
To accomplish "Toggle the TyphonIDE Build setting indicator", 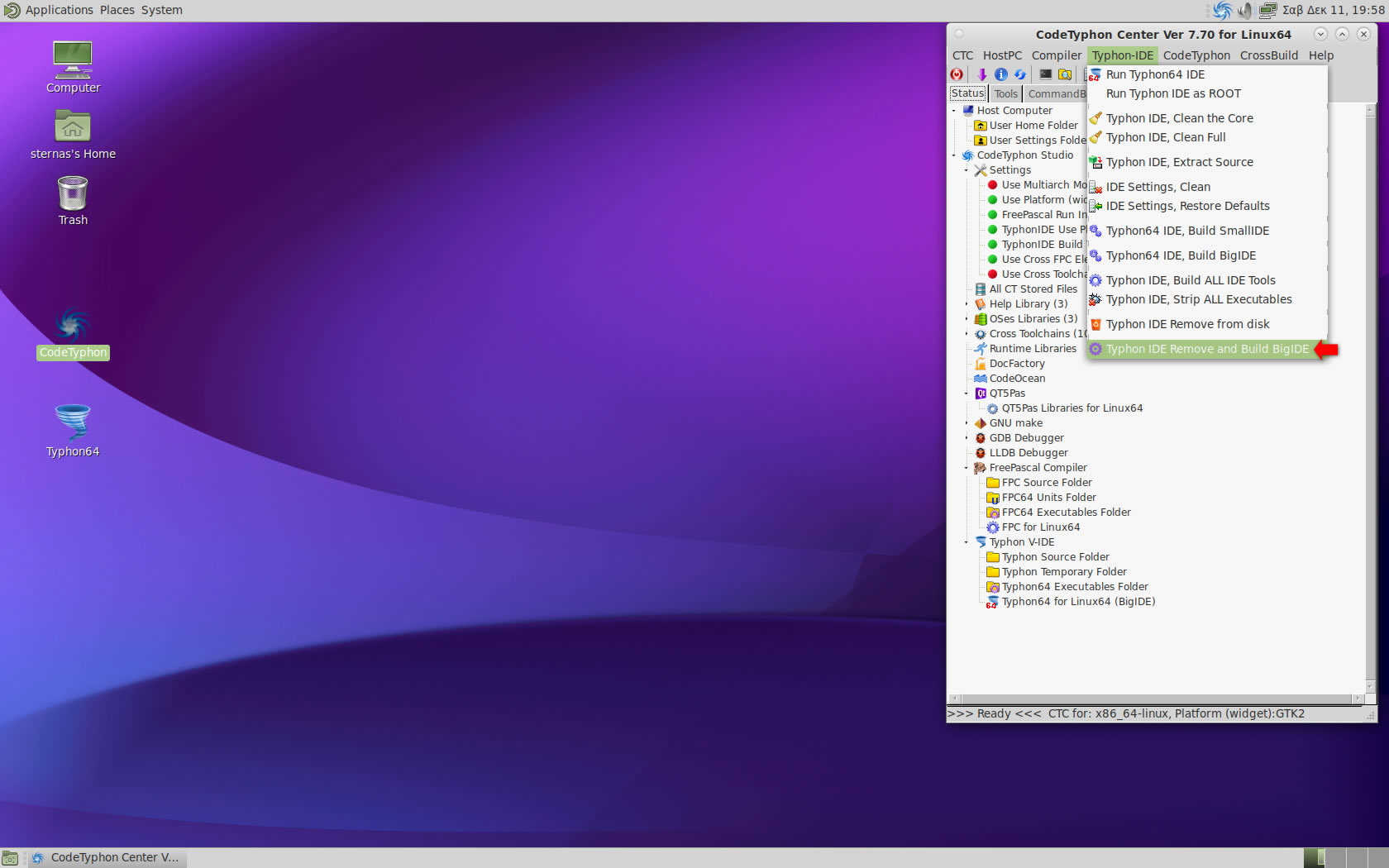I will tap(993, 245).
